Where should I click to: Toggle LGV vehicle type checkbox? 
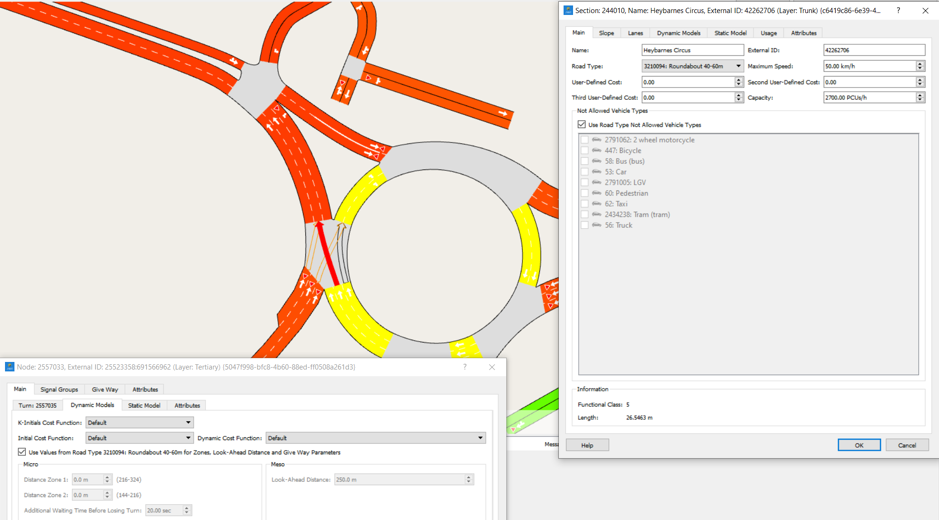tap(584, 182)
